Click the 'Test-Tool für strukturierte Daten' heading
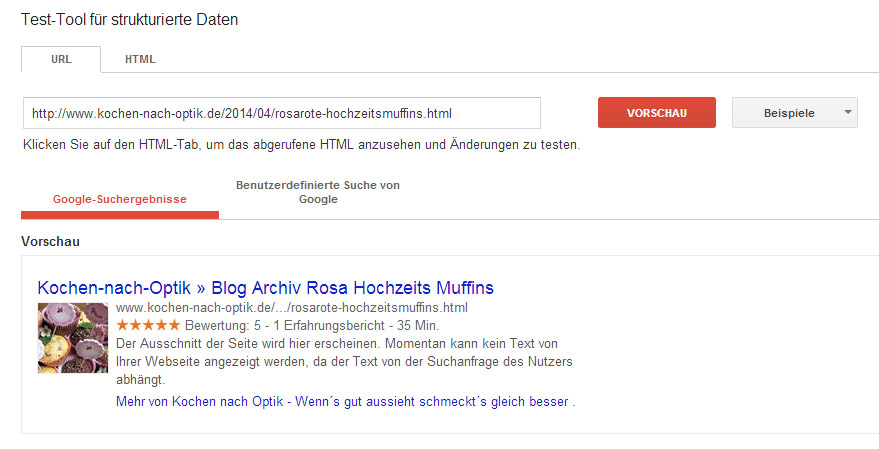The width and height of the screenshot is (879, 449). pyautogui.click(x=129, y=20)
